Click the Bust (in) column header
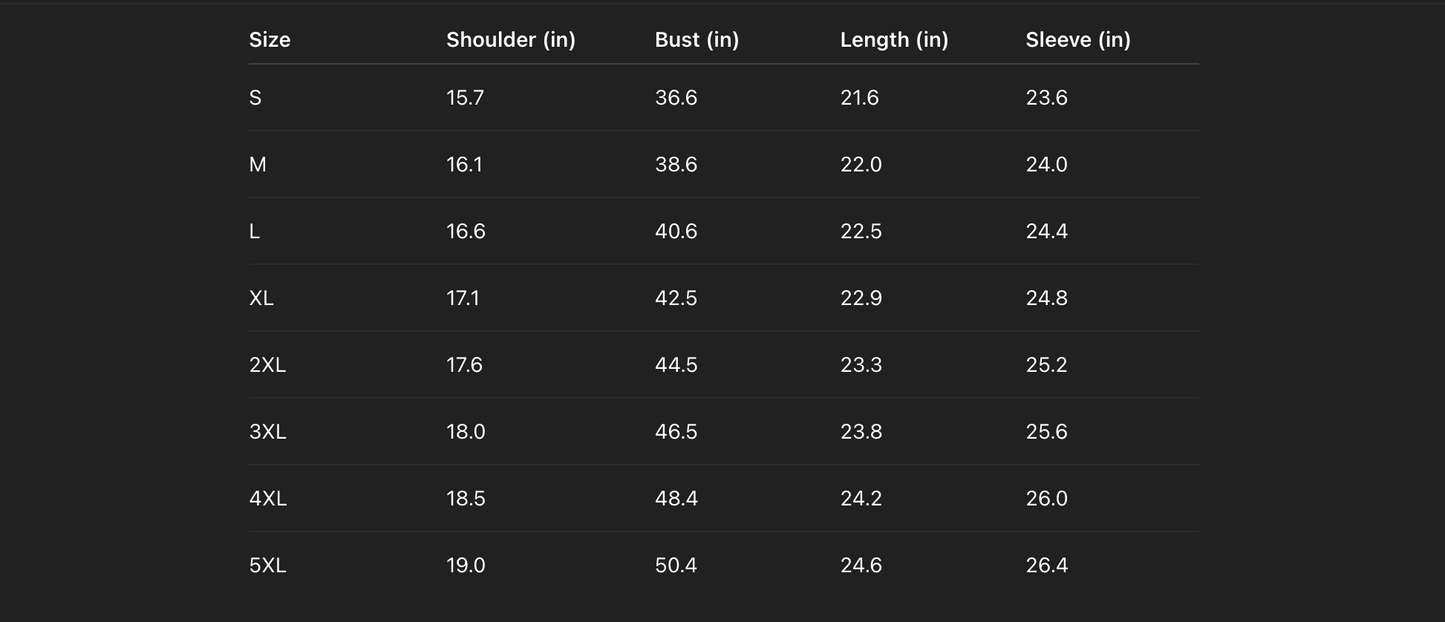 pyautogui.click(x=696, y=40)
